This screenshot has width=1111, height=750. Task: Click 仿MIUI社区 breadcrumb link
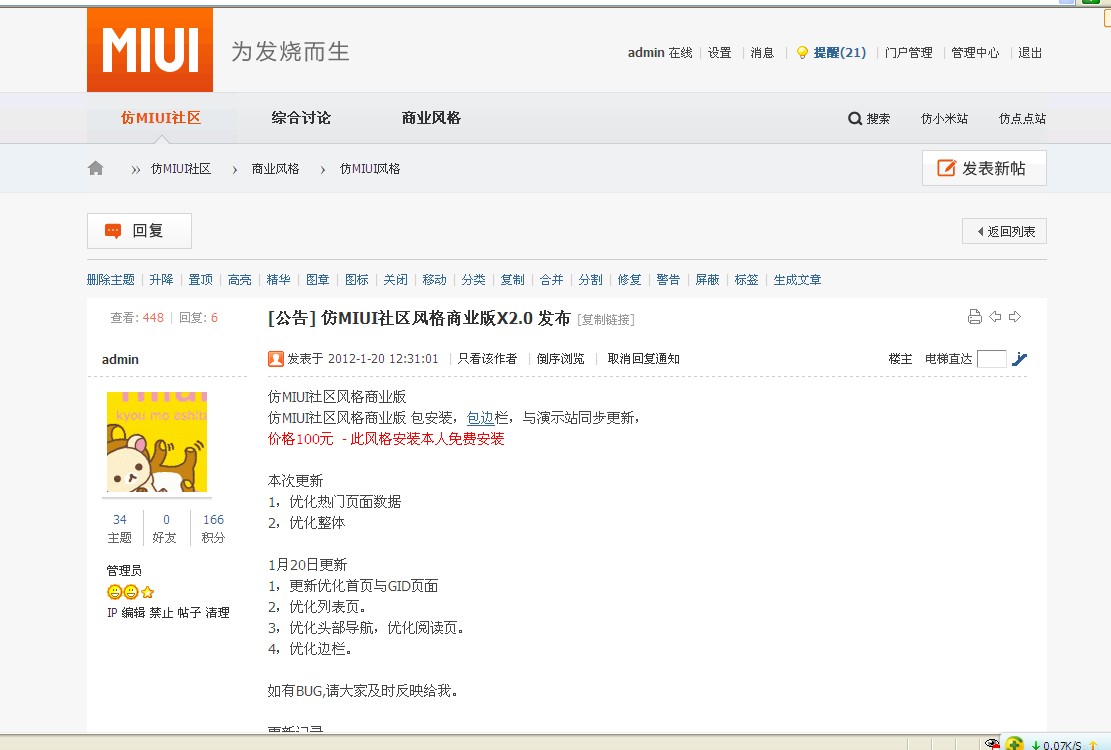click(181, 169)
